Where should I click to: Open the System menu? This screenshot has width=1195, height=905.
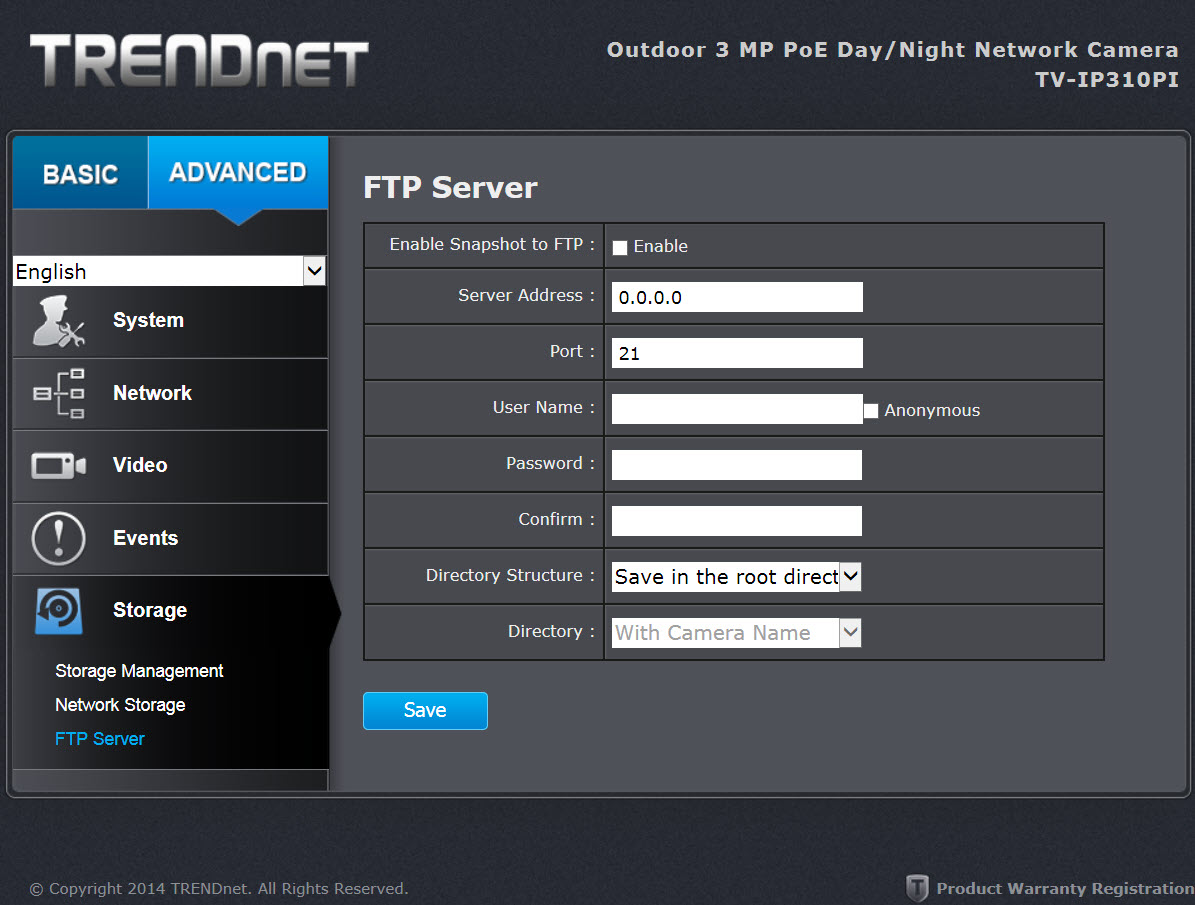tap(170, 322)
